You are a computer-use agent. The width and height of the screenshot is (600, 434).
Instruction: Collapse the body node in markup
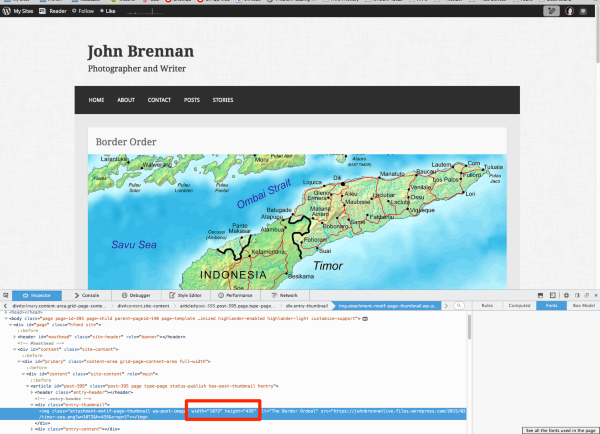tap(7, 318)
